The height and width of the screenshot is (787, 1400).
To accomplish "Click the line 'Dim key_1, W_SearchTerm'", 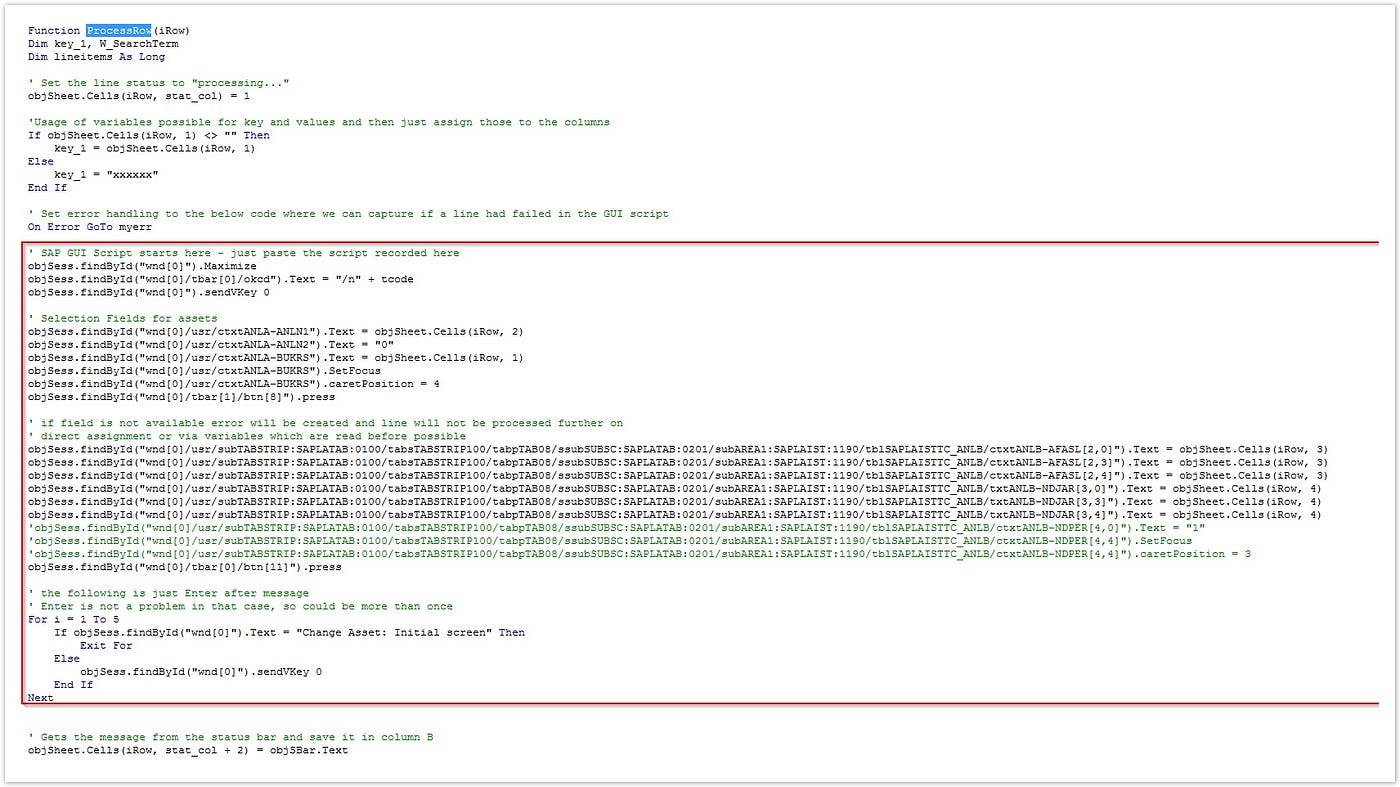I will [103, 44].
